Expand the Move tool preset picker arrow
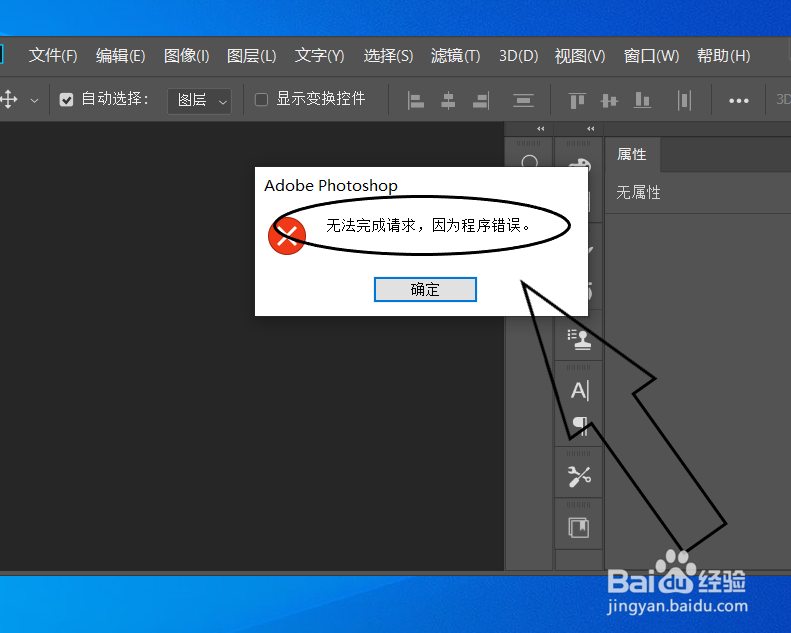The image size is (791, 633). tap(34, 100)
